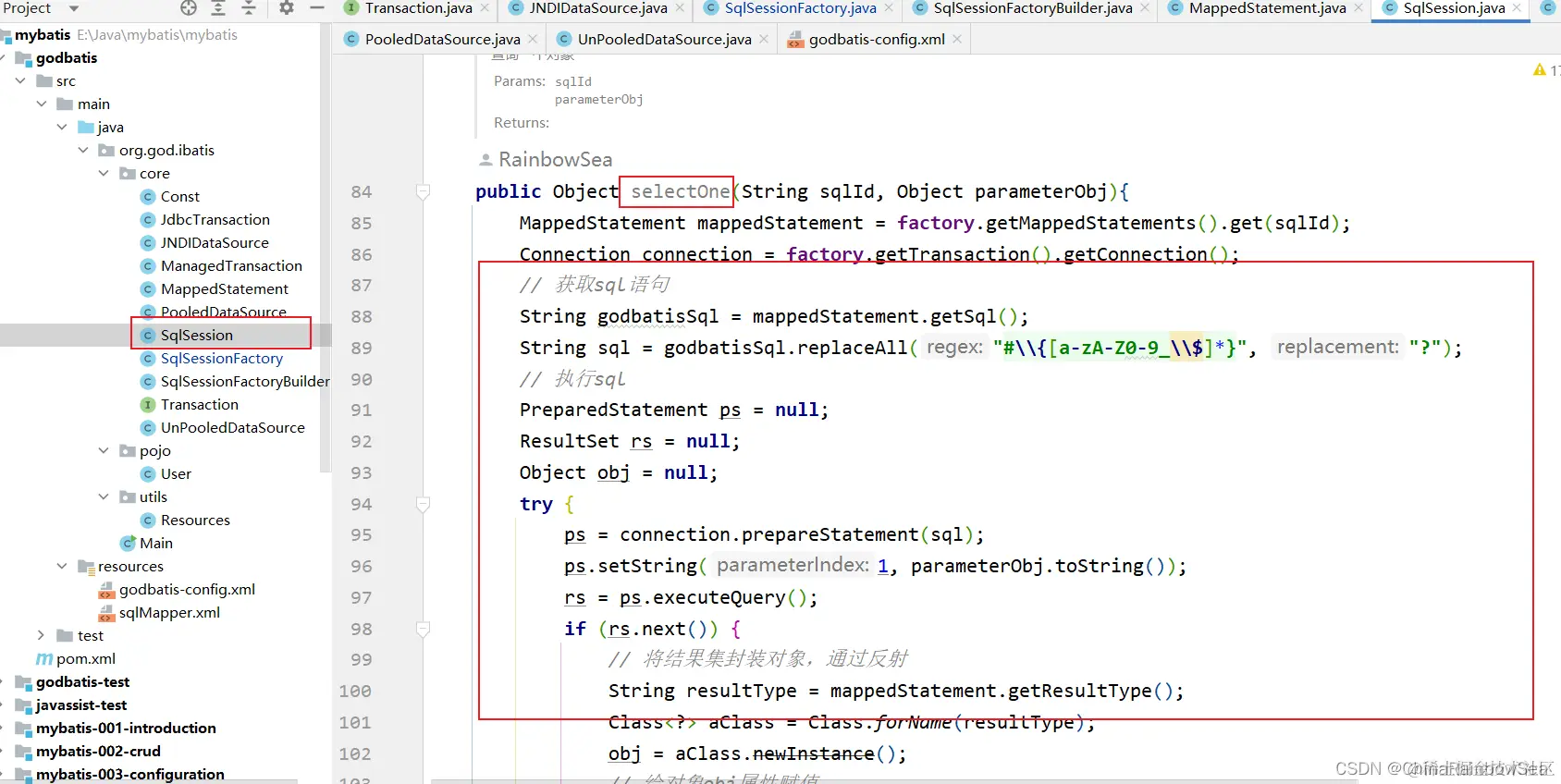Open UnPooledDataSource.java tab
Image resolution: width=1561 pixels, height=784 pixels.
pyautogui.click(x=664, y=39)
